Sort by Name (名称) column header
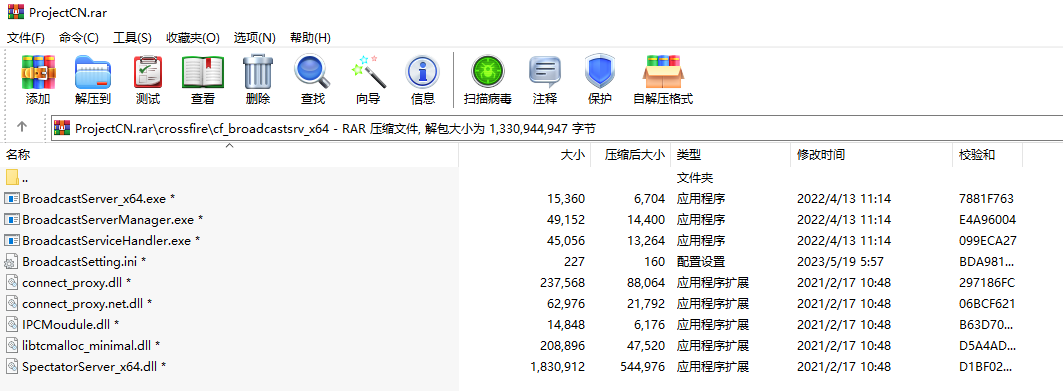The height and width of the screenshot is (391, 1063). 230,155
